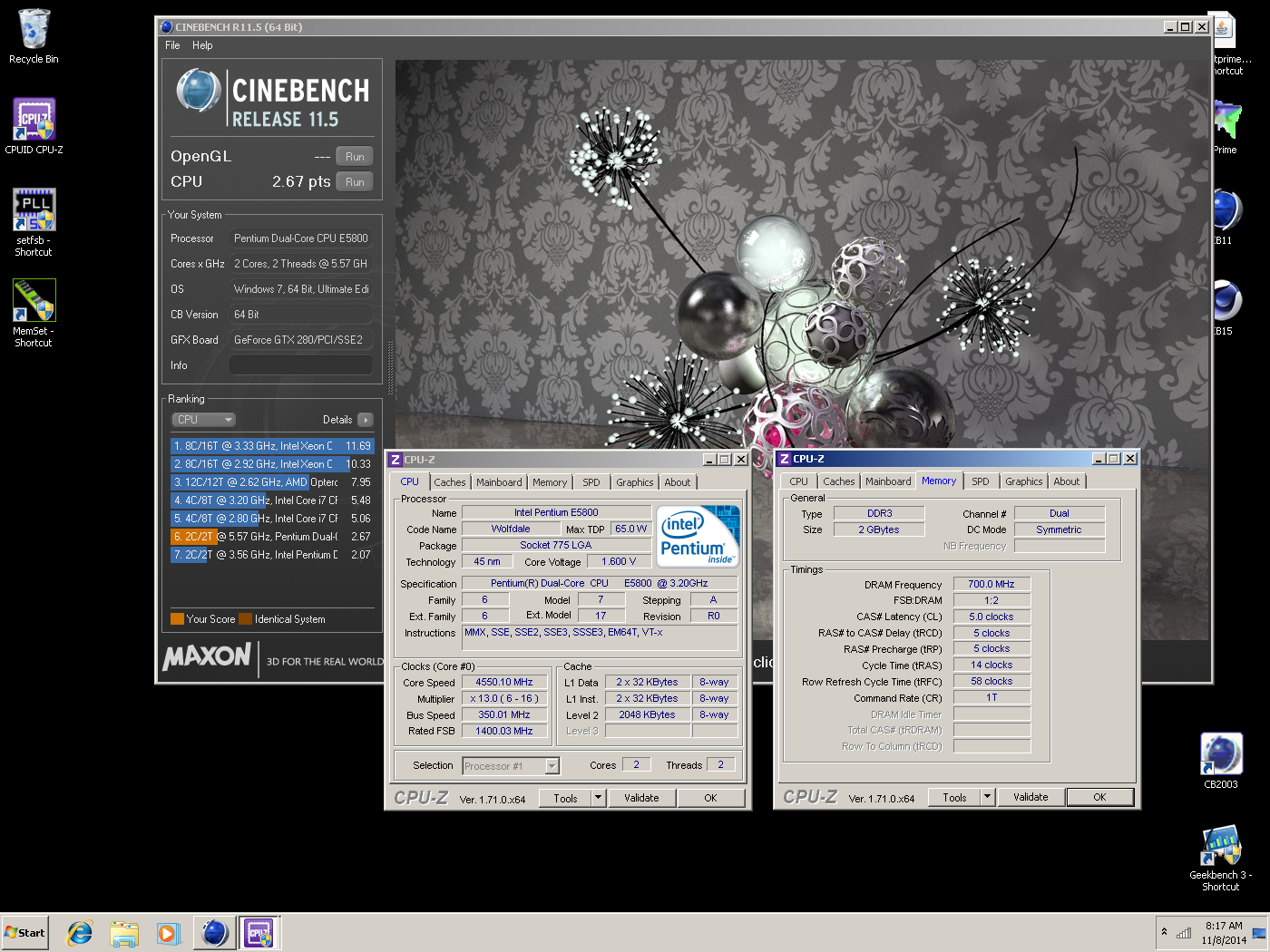This screenshot has height=952, width=1270.
Task: Open the File menu in Cinebench
Action: 172,45
